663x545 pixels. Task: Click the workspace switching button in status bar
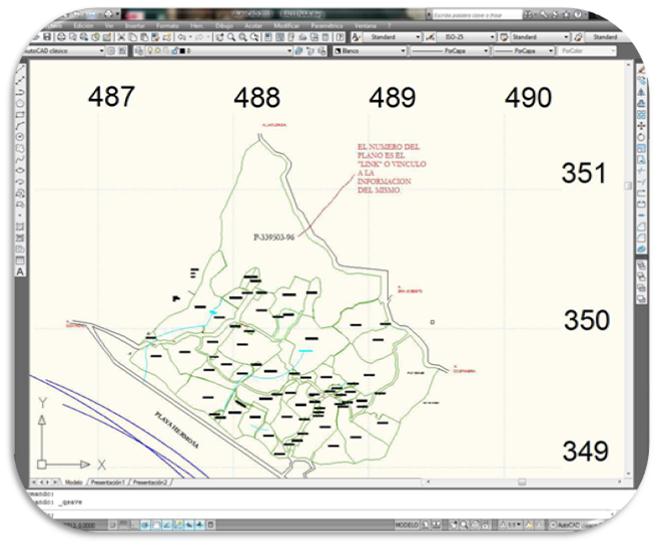567,525
